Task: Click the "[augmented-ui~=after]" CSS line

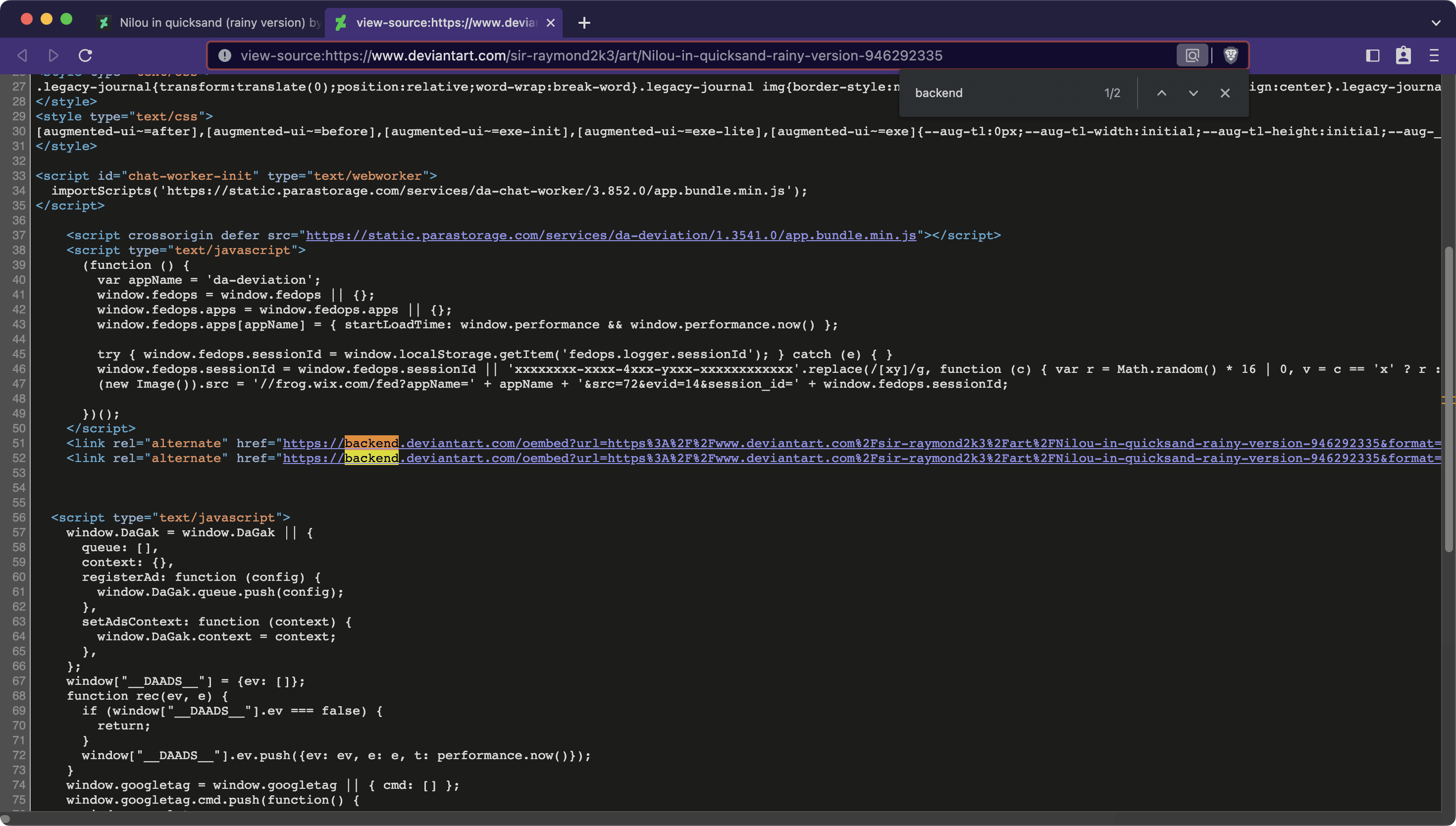Action: pos(738,131)
